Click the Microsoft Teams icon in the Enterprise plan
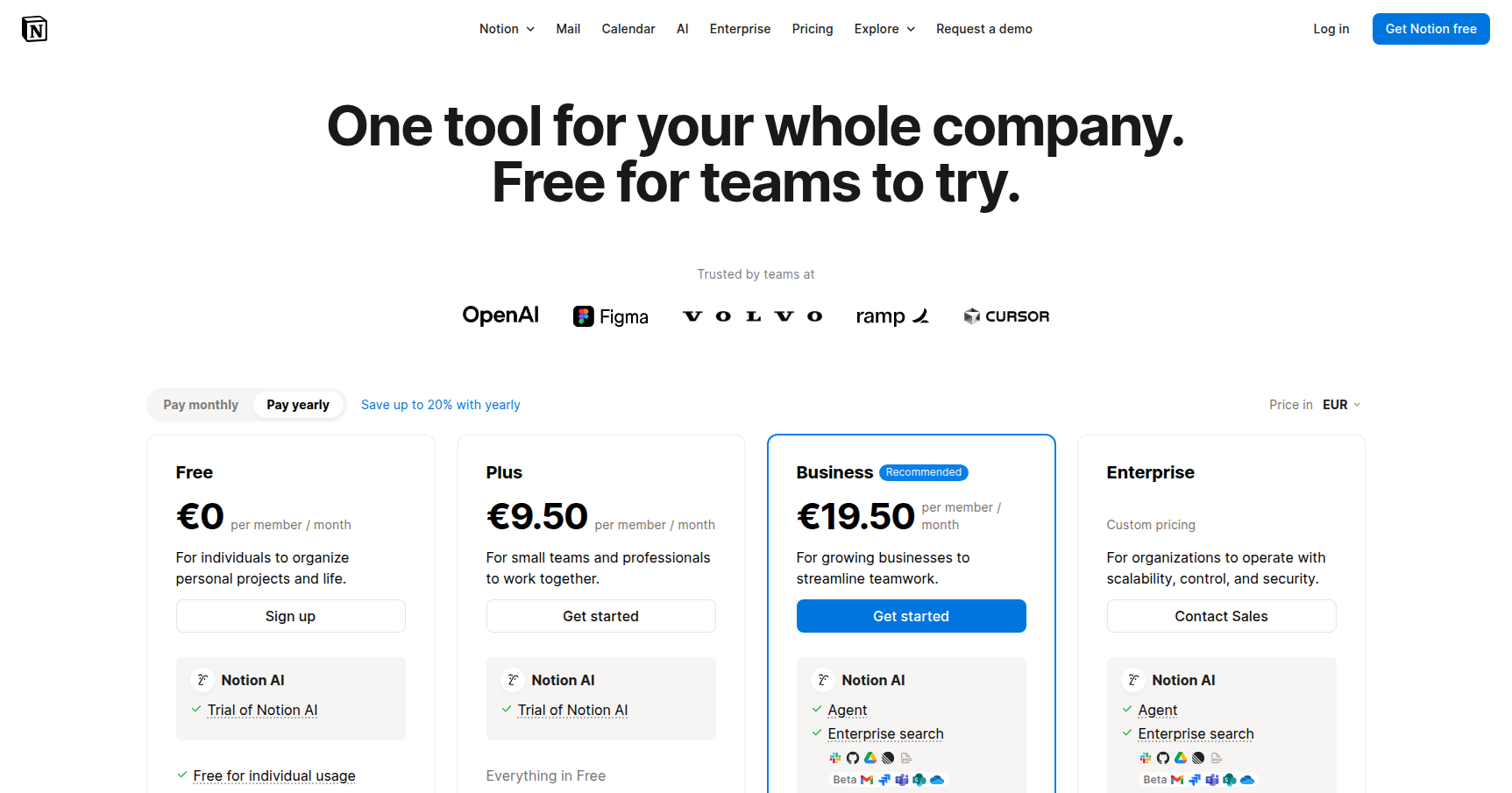1512x793 pixels. tap(1212, 780)
